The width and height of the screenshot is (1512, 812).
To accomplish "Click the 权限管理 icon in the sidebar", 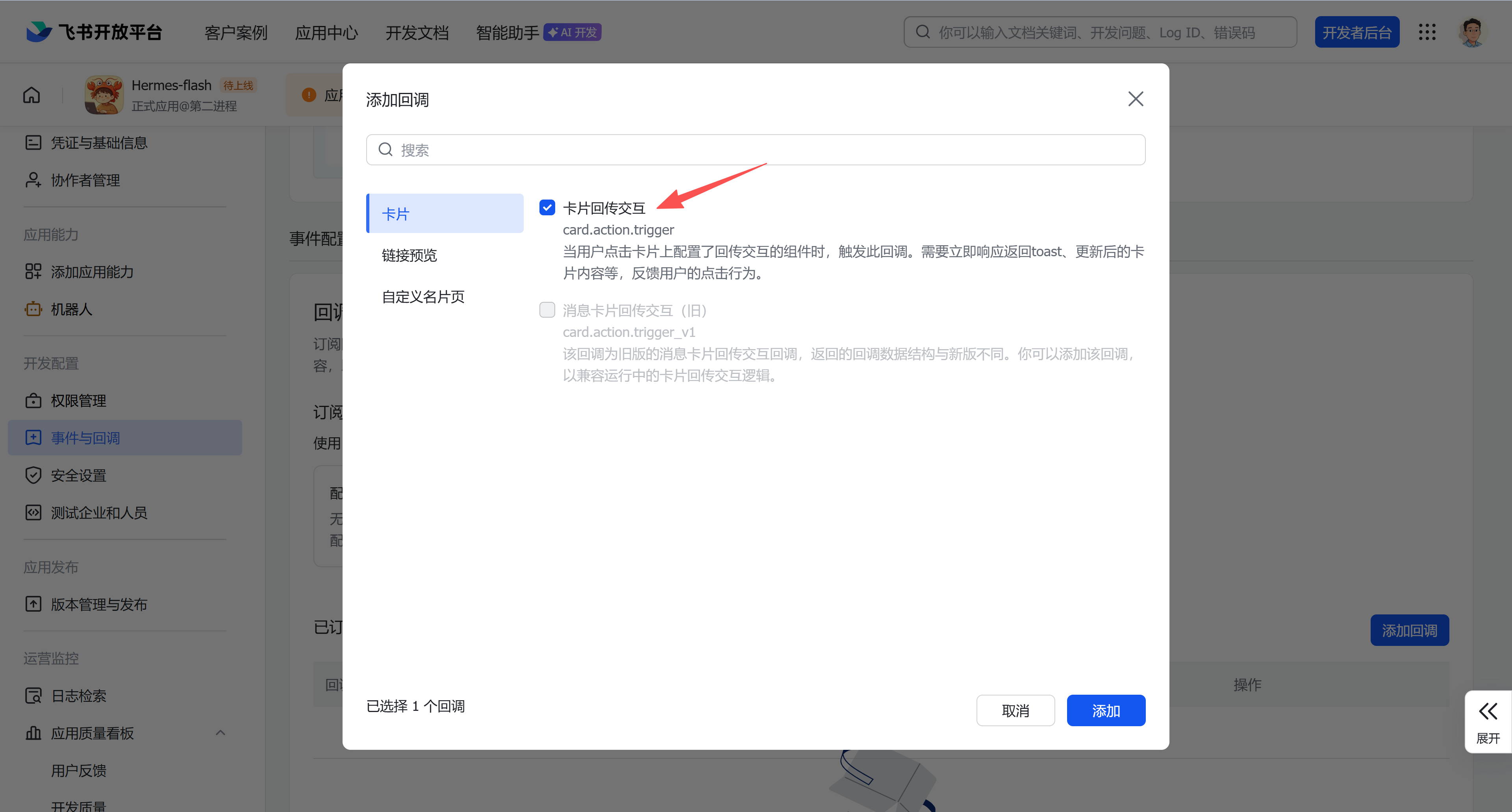I will [x=33, y=401].
